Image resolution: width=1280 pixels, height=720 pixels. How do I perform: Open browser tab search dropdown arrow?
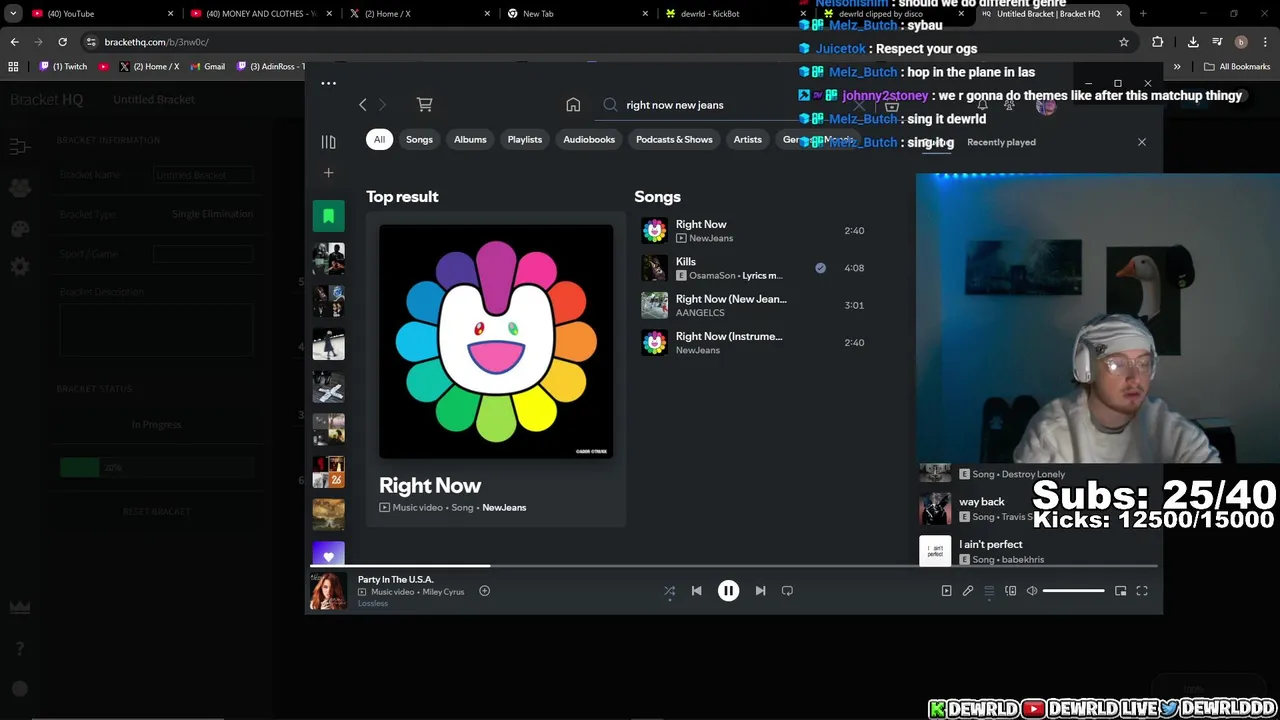(x=13, y=14)
